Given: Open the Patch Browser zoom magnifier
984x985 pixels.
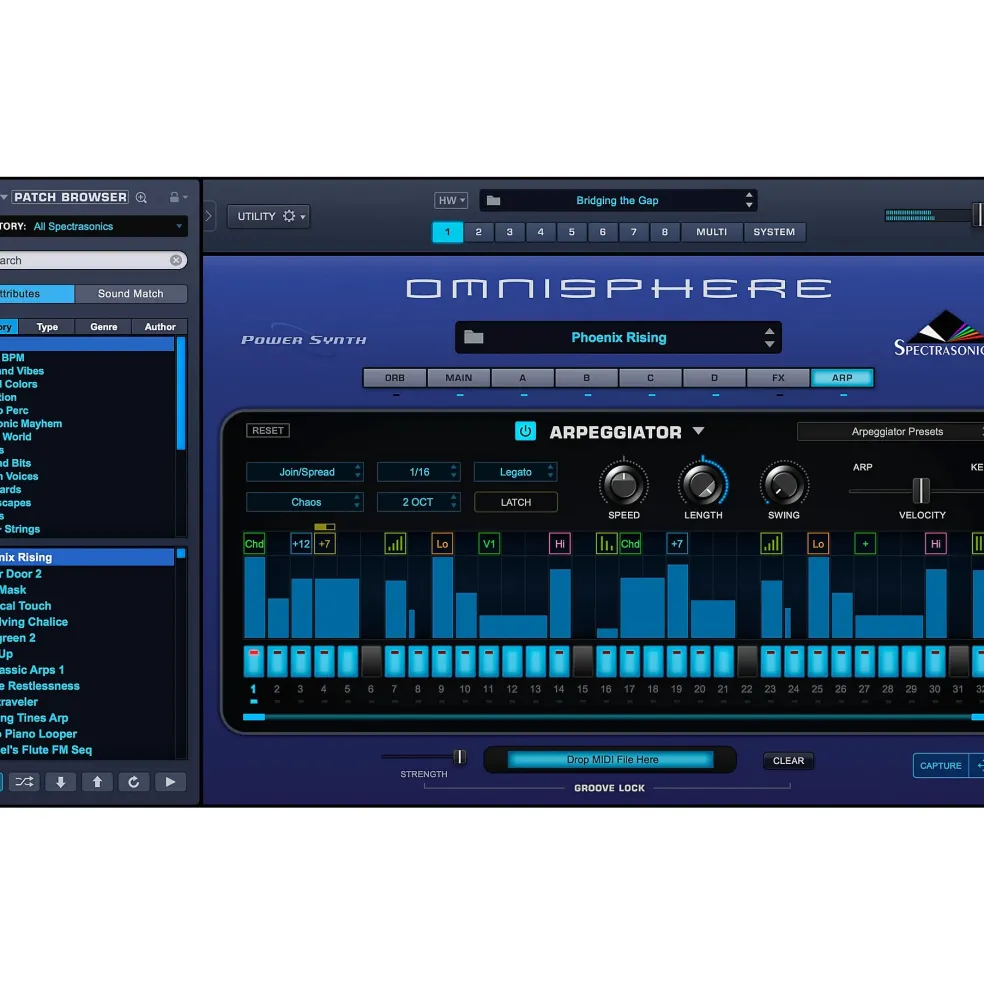Looking at the screenshot, I should click(x=141, y=197).
